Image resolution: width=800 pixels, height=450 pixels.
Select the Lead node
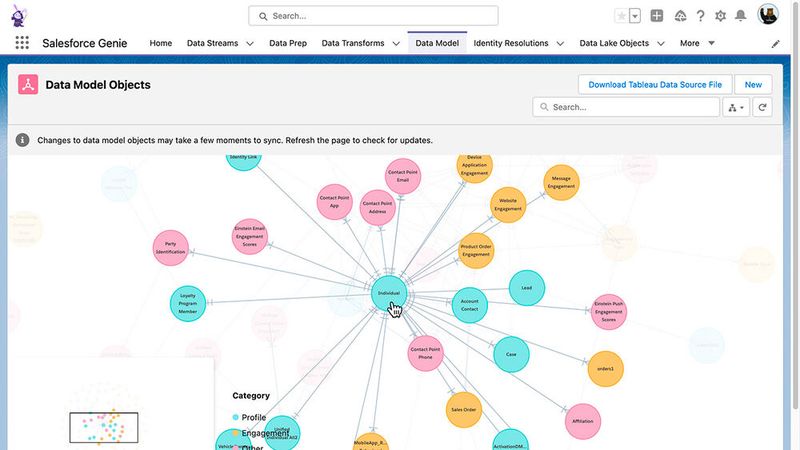(x=527, y=288)
